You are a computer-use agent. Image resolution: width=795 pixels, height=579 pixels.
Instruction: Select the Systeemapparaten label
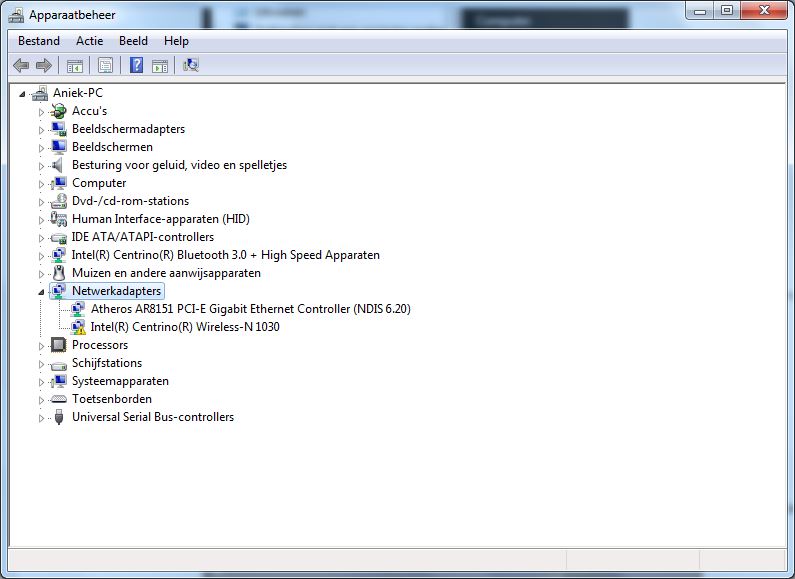click(x=120, y=381)
